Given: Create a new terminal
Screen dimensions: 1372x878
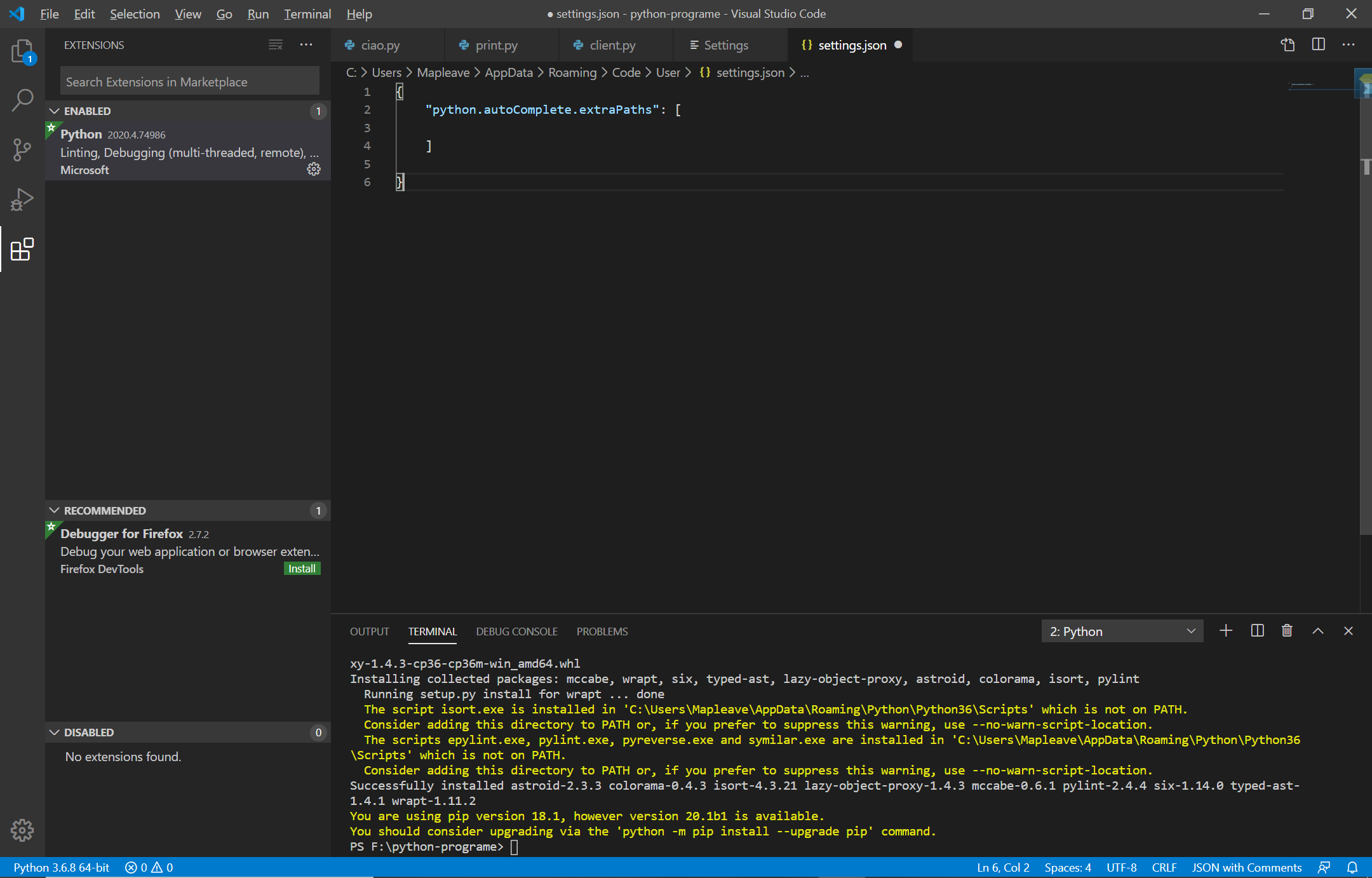Looking at the screenshot, I should coord(1226,631).
